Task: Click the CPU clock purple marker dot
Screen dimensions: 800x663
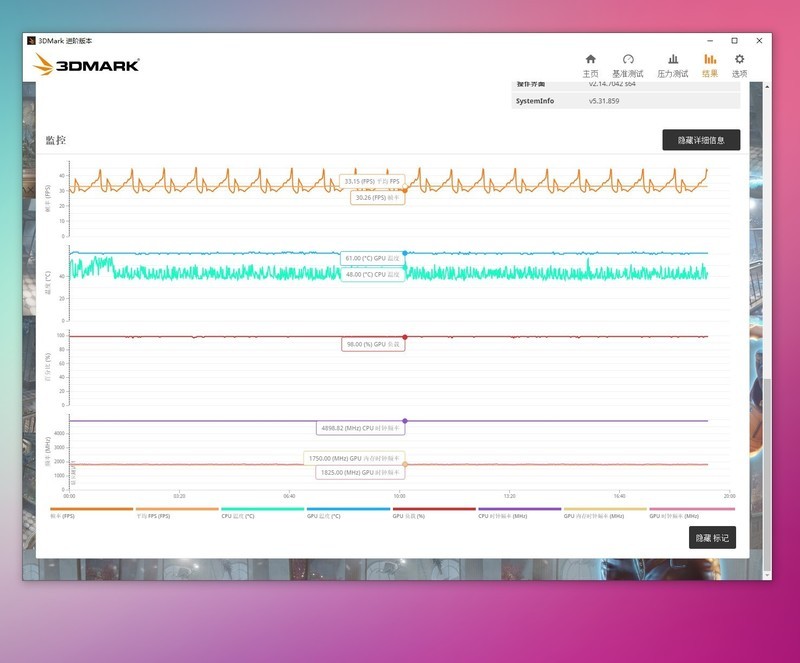Action: click(405, 421)
